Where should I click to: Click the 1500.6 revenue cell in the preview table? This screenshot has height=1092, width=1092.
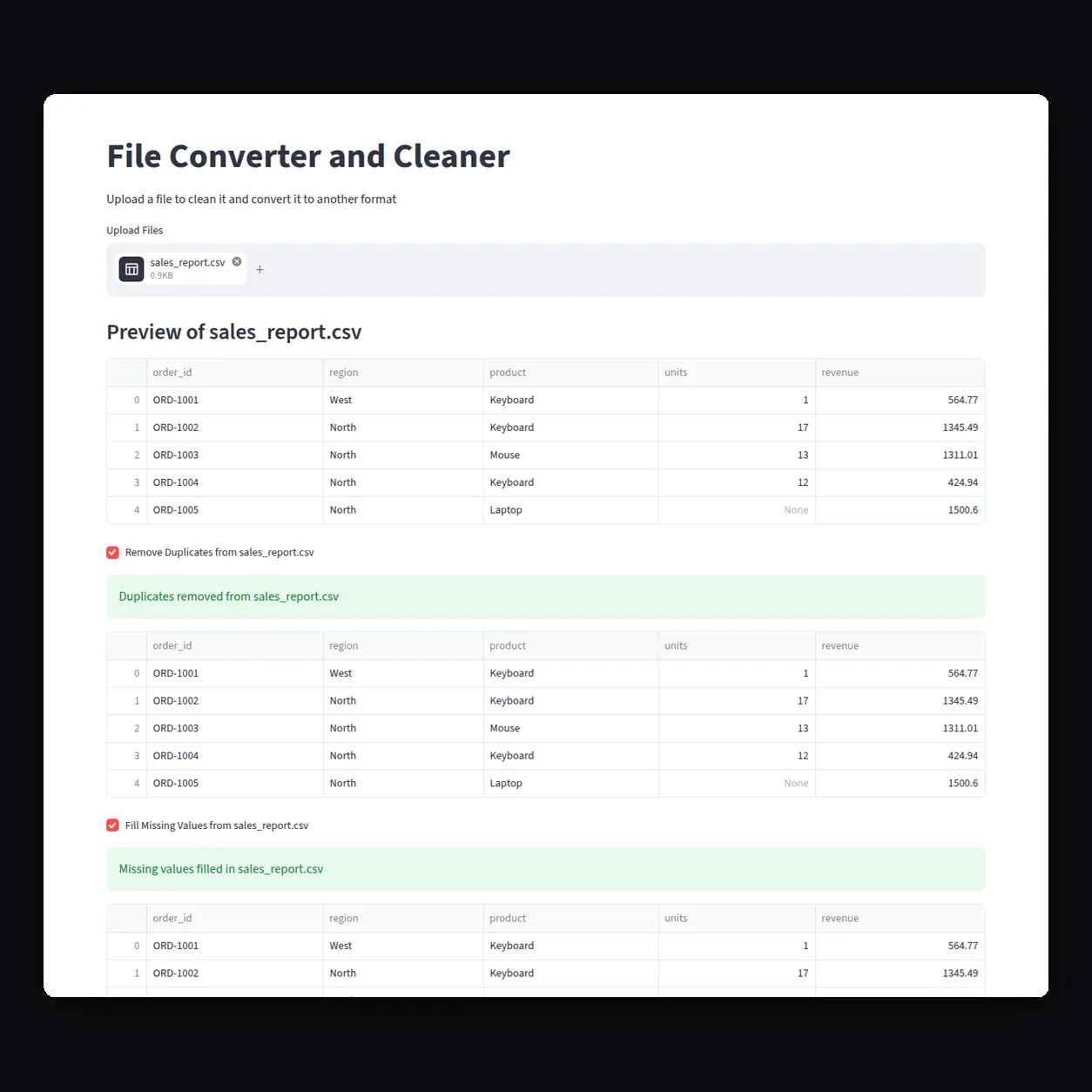pyautogui.click(x=900, y=510)
